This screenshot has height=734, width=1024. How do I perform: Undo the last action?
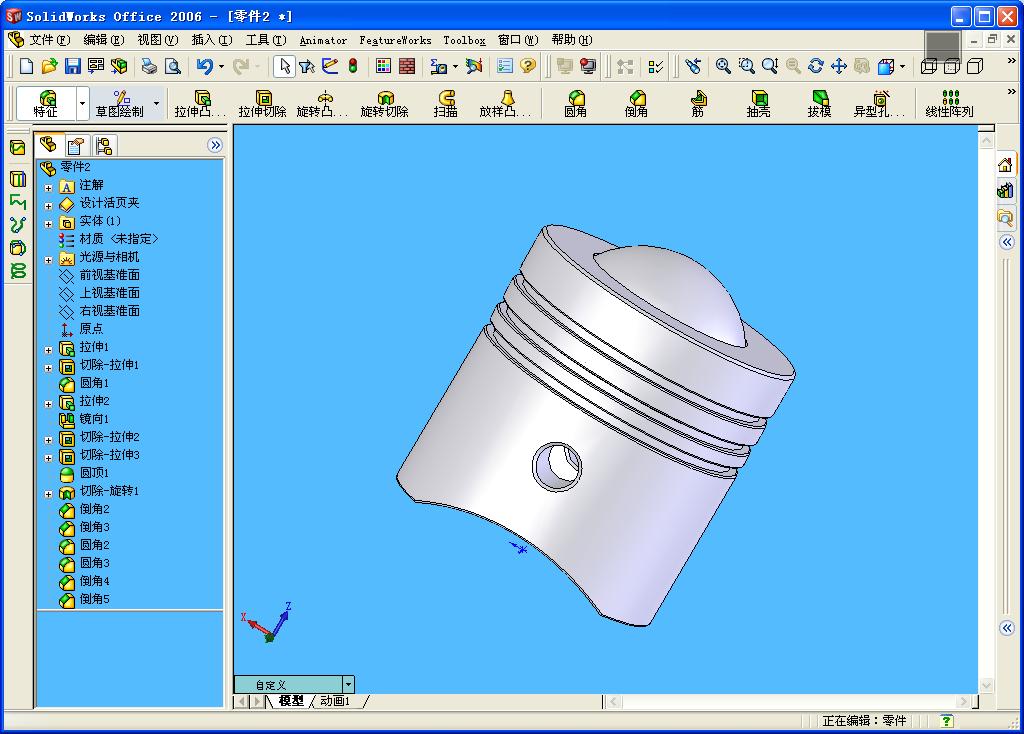205,66
